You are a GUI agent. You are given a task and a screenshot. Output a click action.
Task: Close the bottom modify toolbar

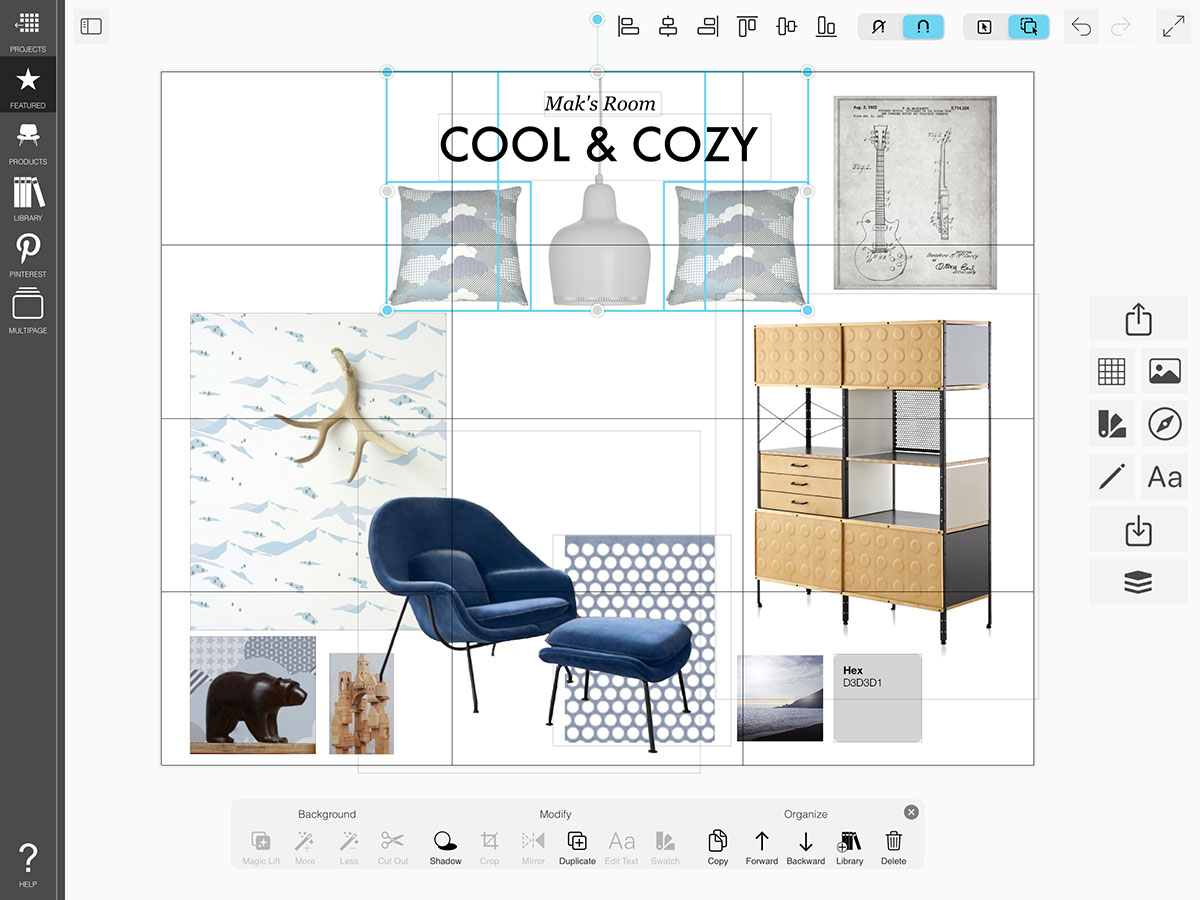[910, 812]
